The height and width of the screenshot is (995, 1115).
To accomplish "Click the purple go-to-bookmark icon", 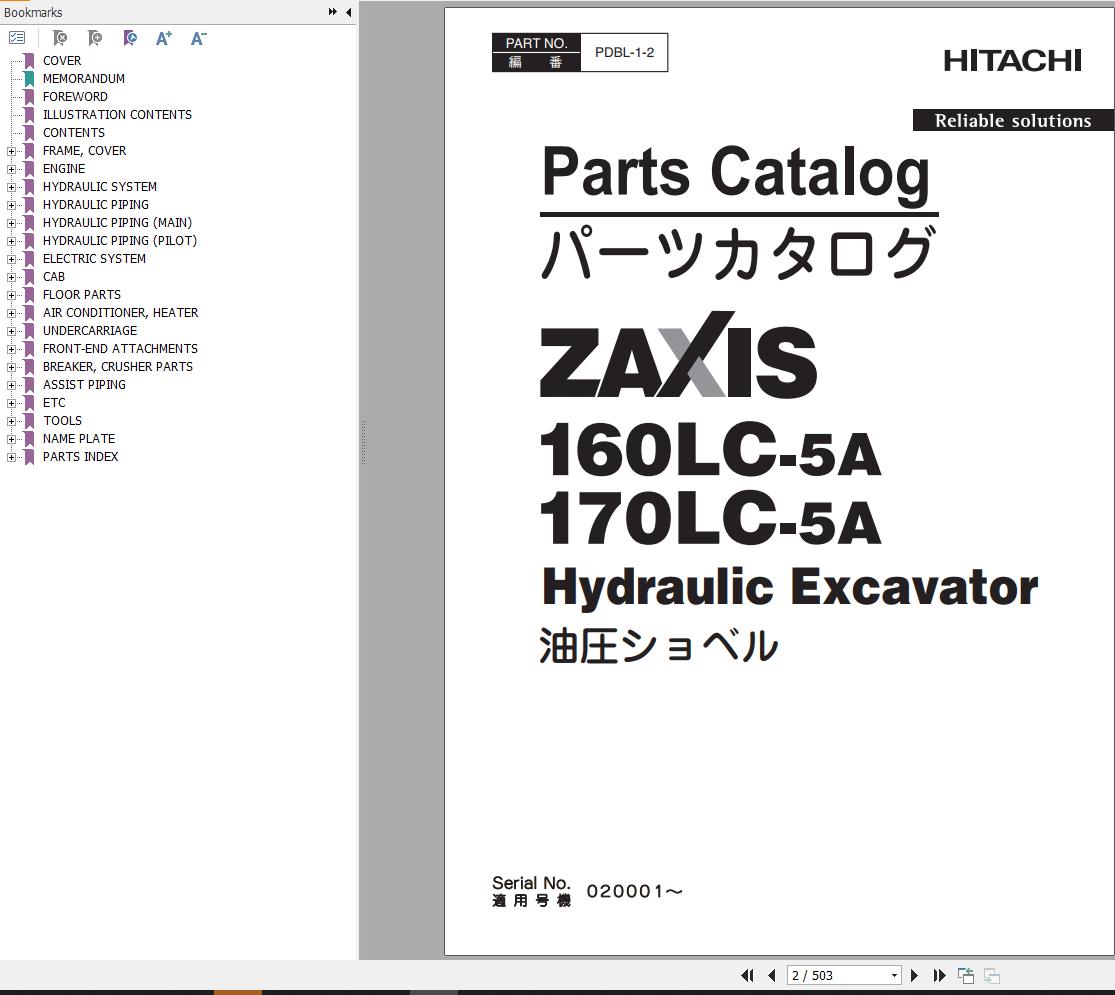I will (x=129, y=38).
